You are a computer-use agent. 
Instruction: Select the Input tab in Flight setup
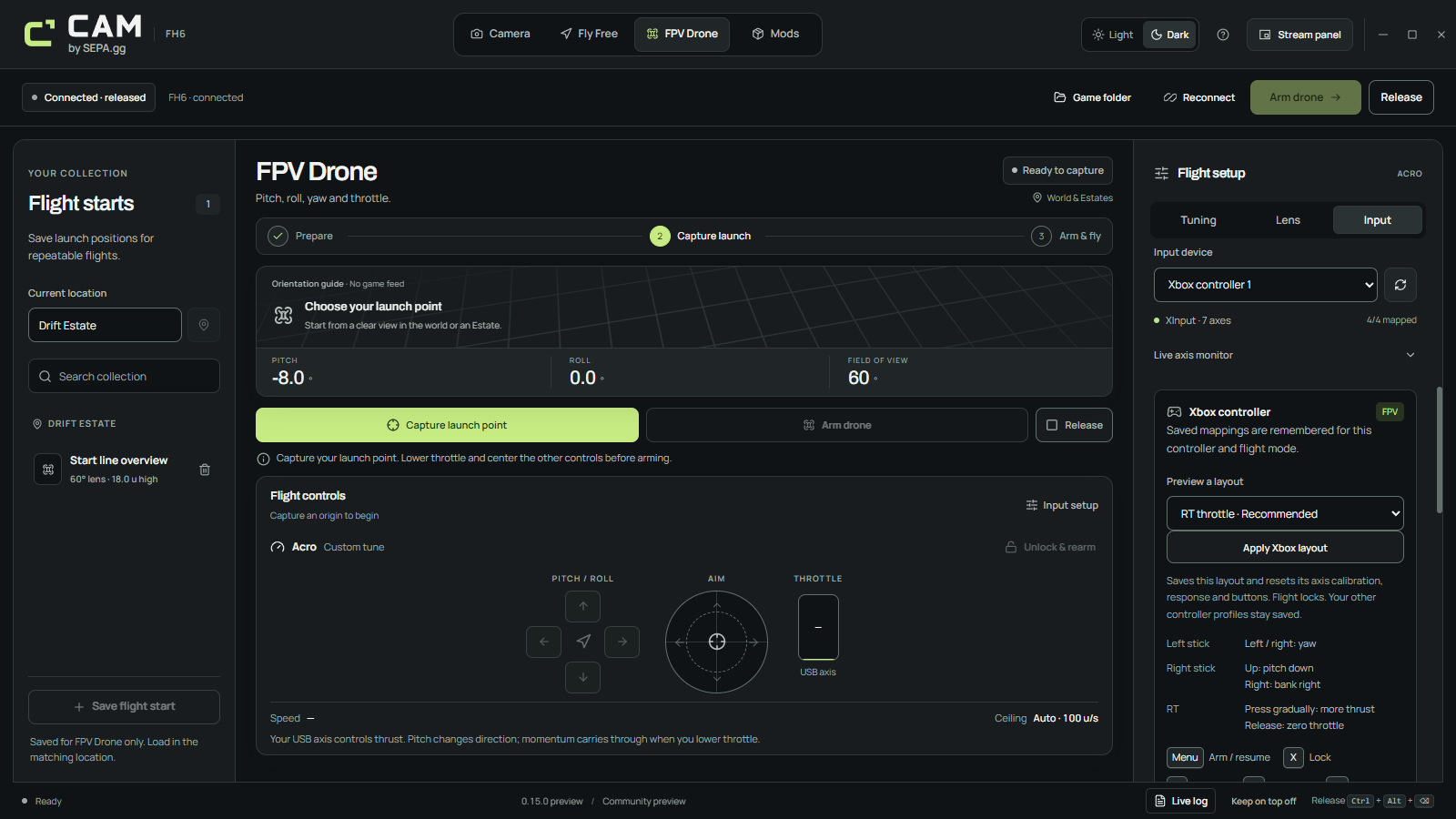click(1377, 220)
